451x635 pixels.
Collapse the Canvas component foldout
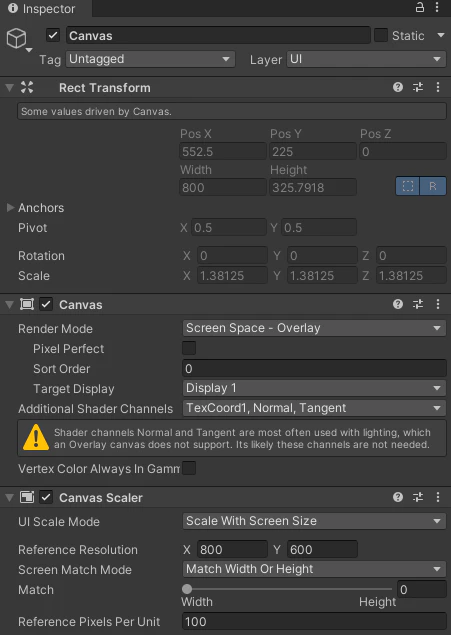tap(10, 305)
